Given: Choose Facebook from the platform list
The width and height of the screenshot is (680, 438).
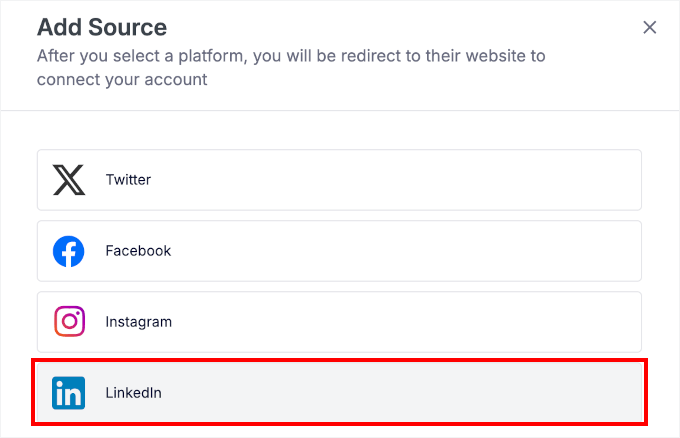Looking at the screenshot, I should 339,251.
